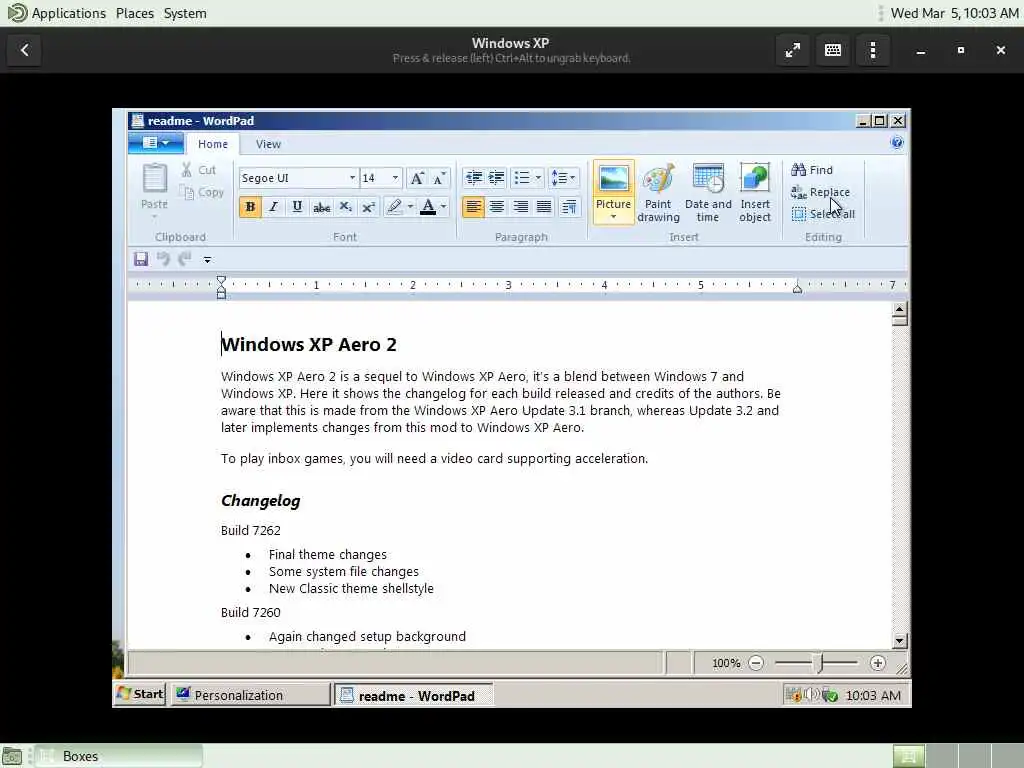The image size is (1024, 768).
Task: Toggle Boxes fullscreen mode icon
Action: coord(793,50)
